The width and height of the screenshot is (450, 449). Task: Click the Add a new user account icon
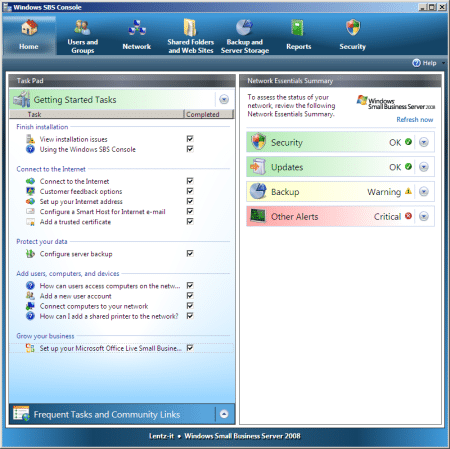[30, 296]
